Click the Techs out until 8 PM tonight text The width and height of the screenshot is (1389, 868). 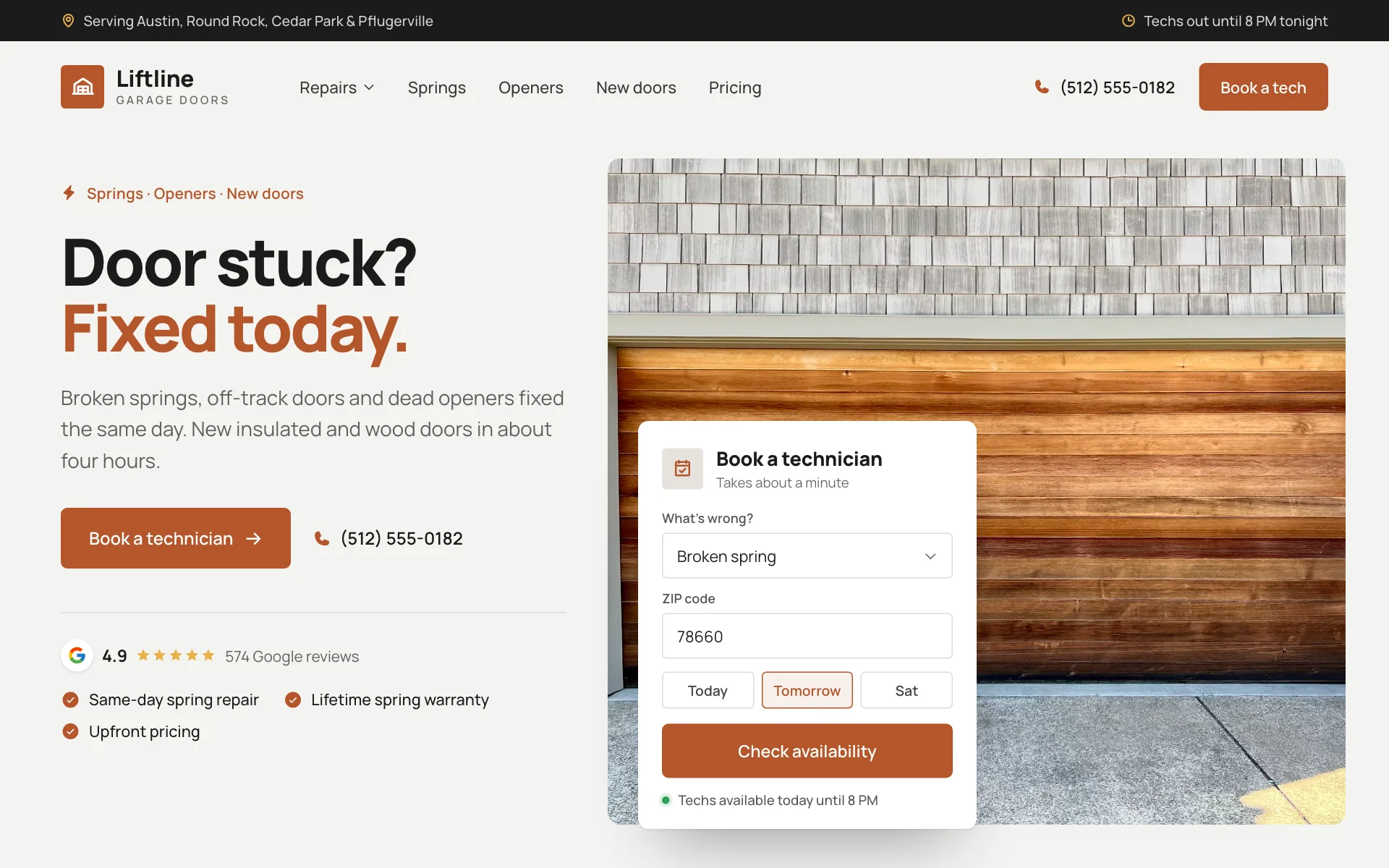point(1236,21)
